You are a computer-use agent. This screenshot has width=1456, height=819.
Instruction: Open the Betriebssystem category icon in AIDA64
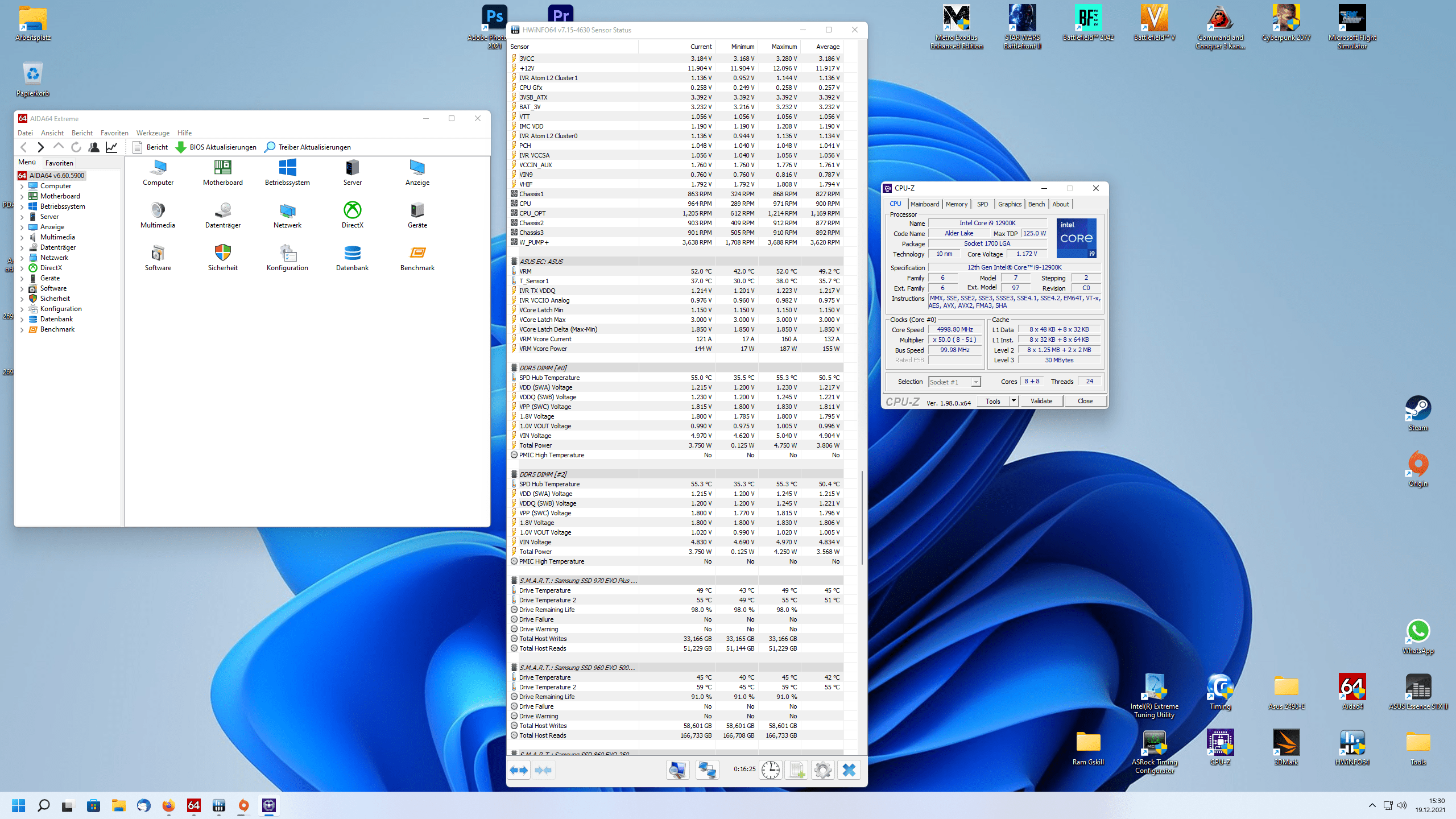(x=287, y=172)
